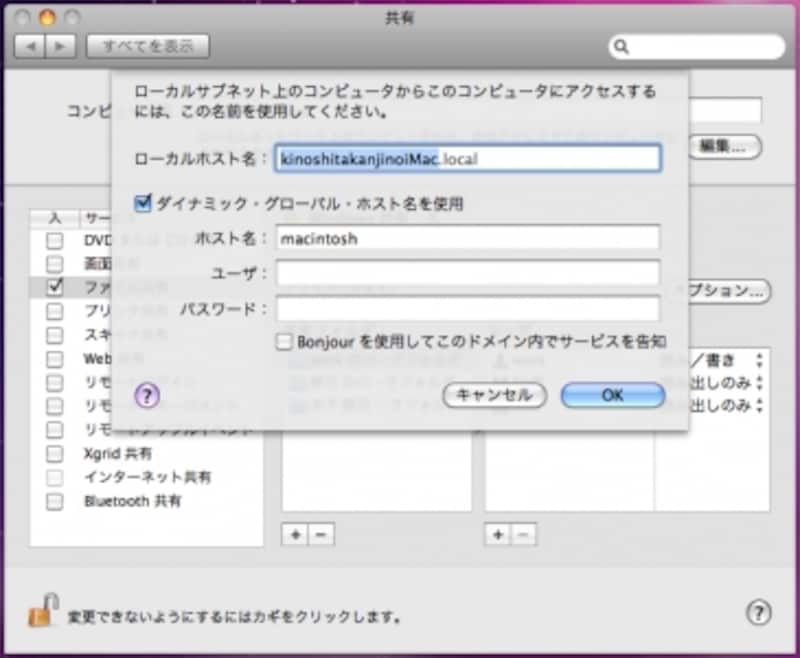The height and width of the screenshot is (658, 800).
Task: Open help via the bottom-right question mark
Action: pos(759,613)
